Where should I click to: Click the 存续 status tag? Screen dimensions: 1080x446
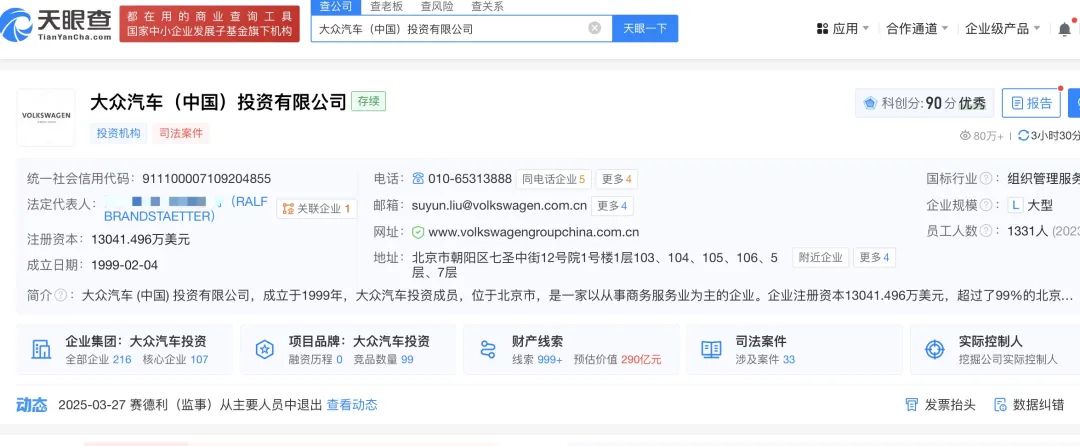click(368, 101)
